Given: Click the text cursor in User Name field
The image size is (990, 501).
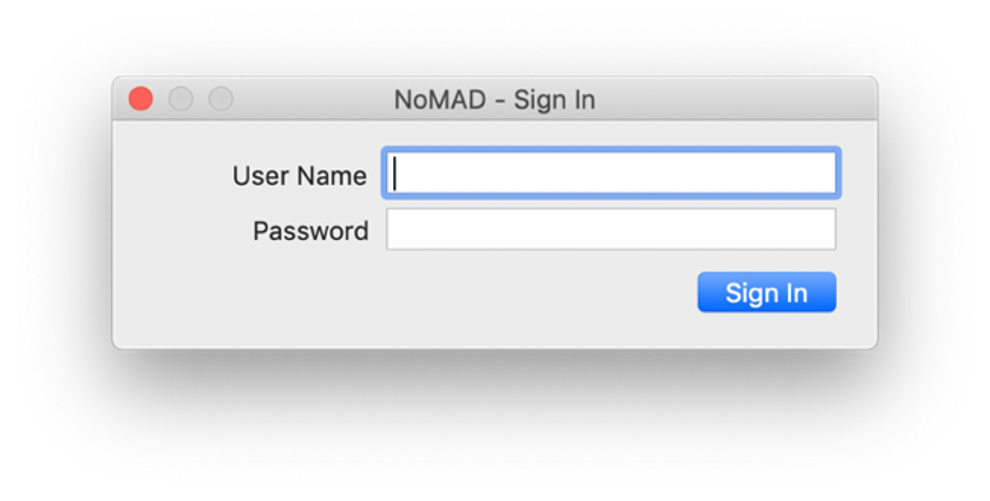Looking at the screenshot, I should point(396,174).
